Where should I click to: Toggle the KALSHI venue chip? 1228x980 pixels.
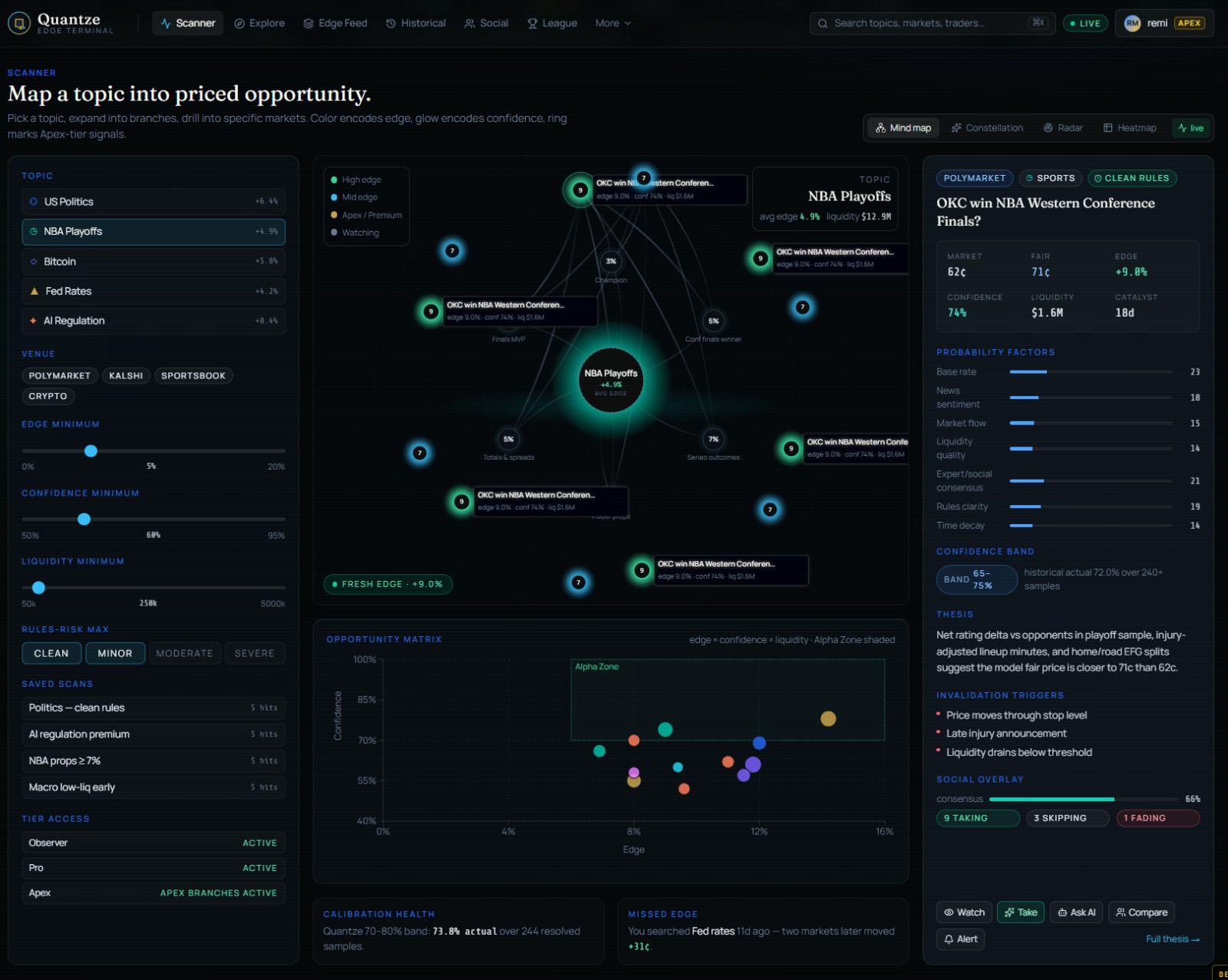tap(126, 376)
